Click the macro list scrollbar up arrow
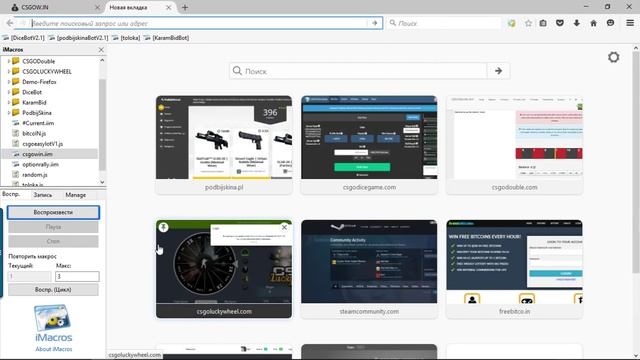 102,60
